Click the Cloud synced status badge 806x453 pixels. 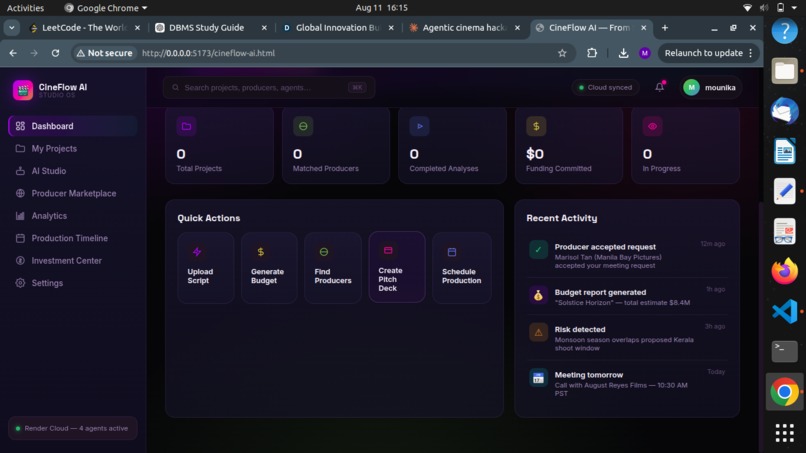(x=605, y=87)
